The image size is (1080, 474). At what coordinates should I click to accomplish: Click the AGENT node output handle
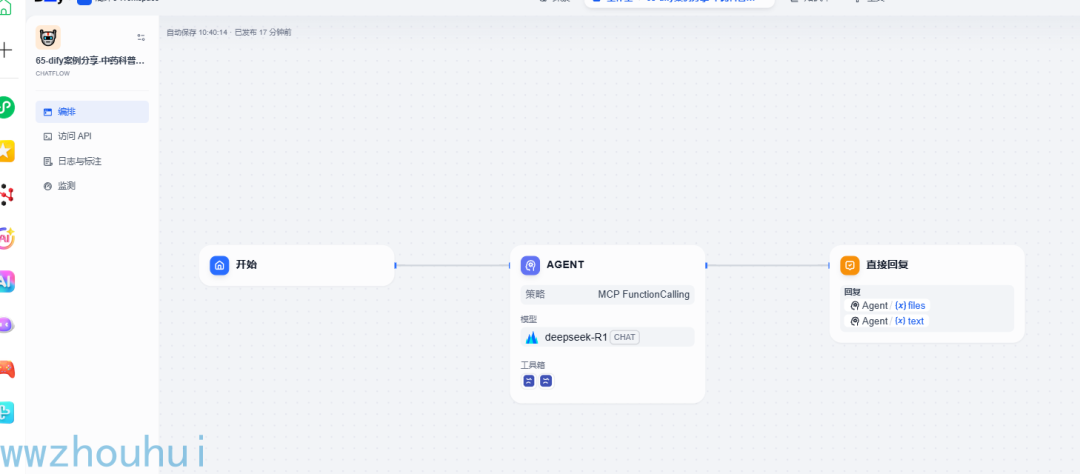tap(706, 265)
